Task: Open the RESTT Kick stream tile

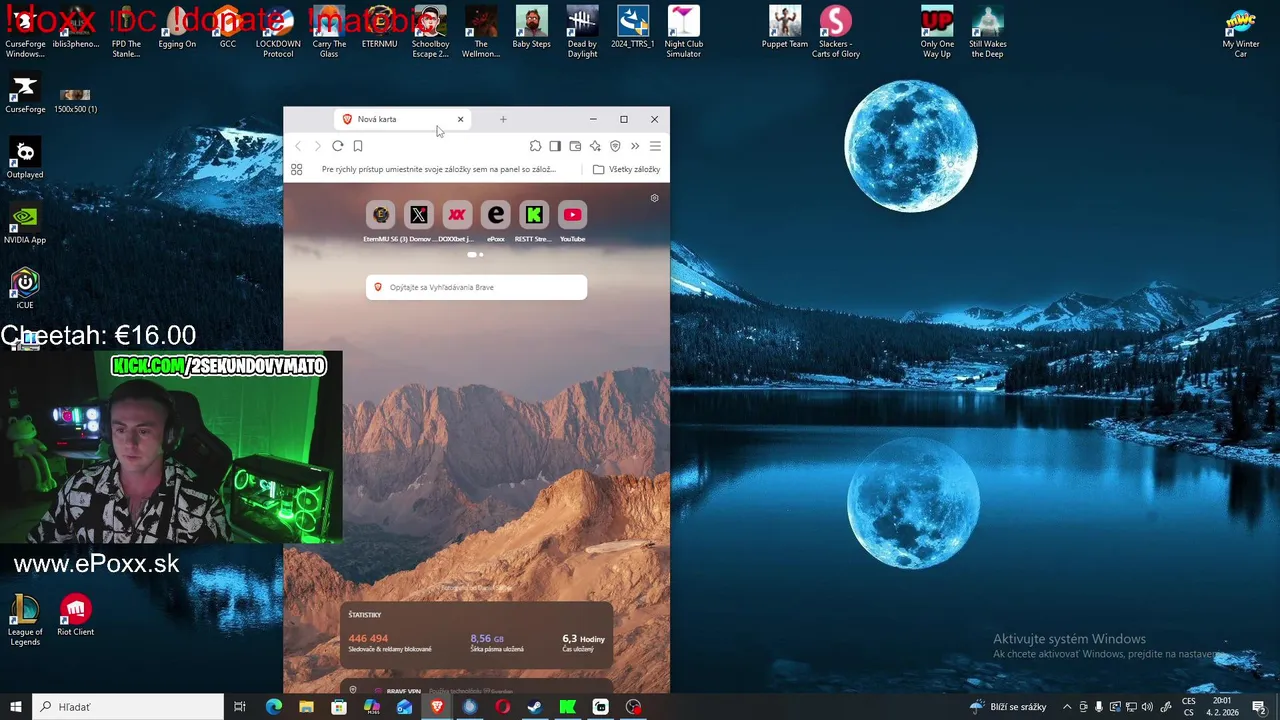Action: coord(534,221)
